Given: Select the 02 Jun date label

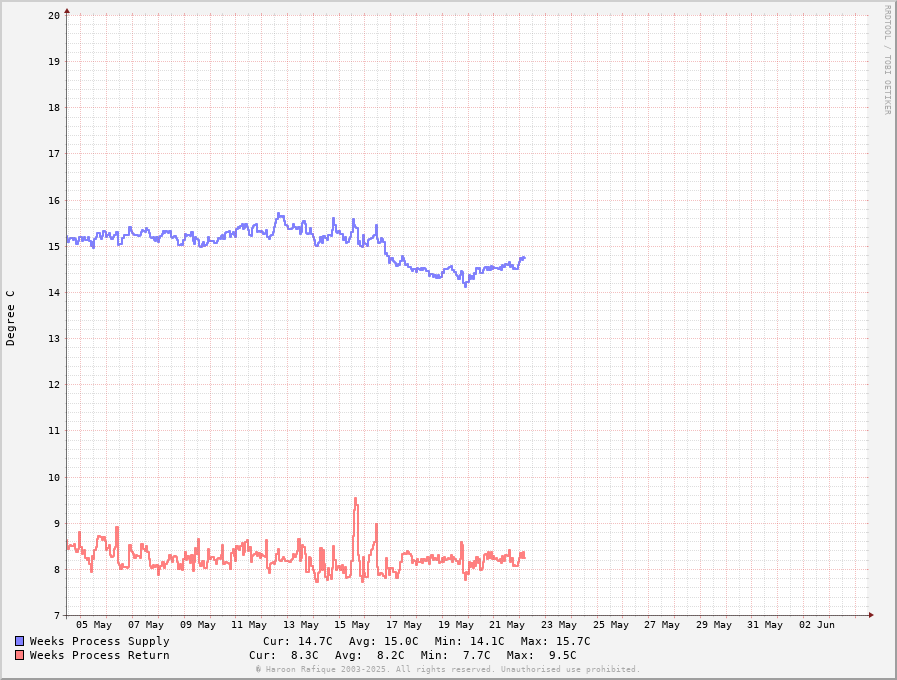Looking at the screenshot, I should (816, 625).
